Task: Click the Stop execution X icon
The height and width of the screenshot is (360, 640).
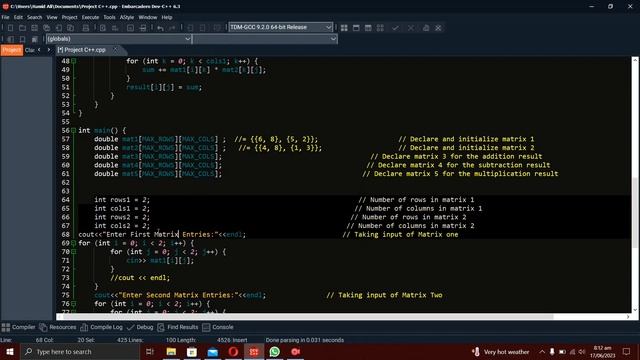Action: click(x=411, y=28)
